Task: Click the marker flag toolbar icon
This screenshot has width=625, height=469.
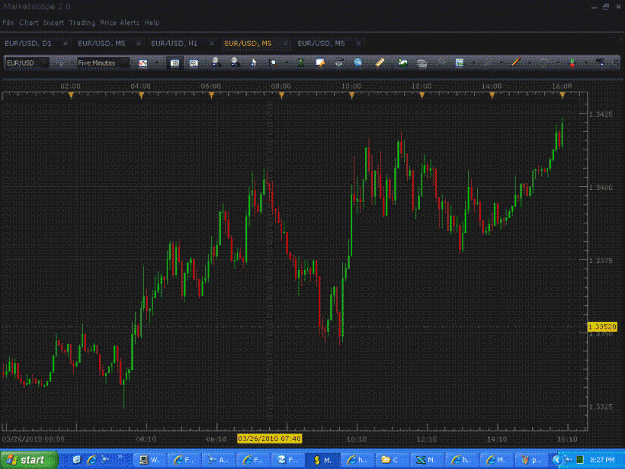Action: pyautogui.click(x=273, y=63)
